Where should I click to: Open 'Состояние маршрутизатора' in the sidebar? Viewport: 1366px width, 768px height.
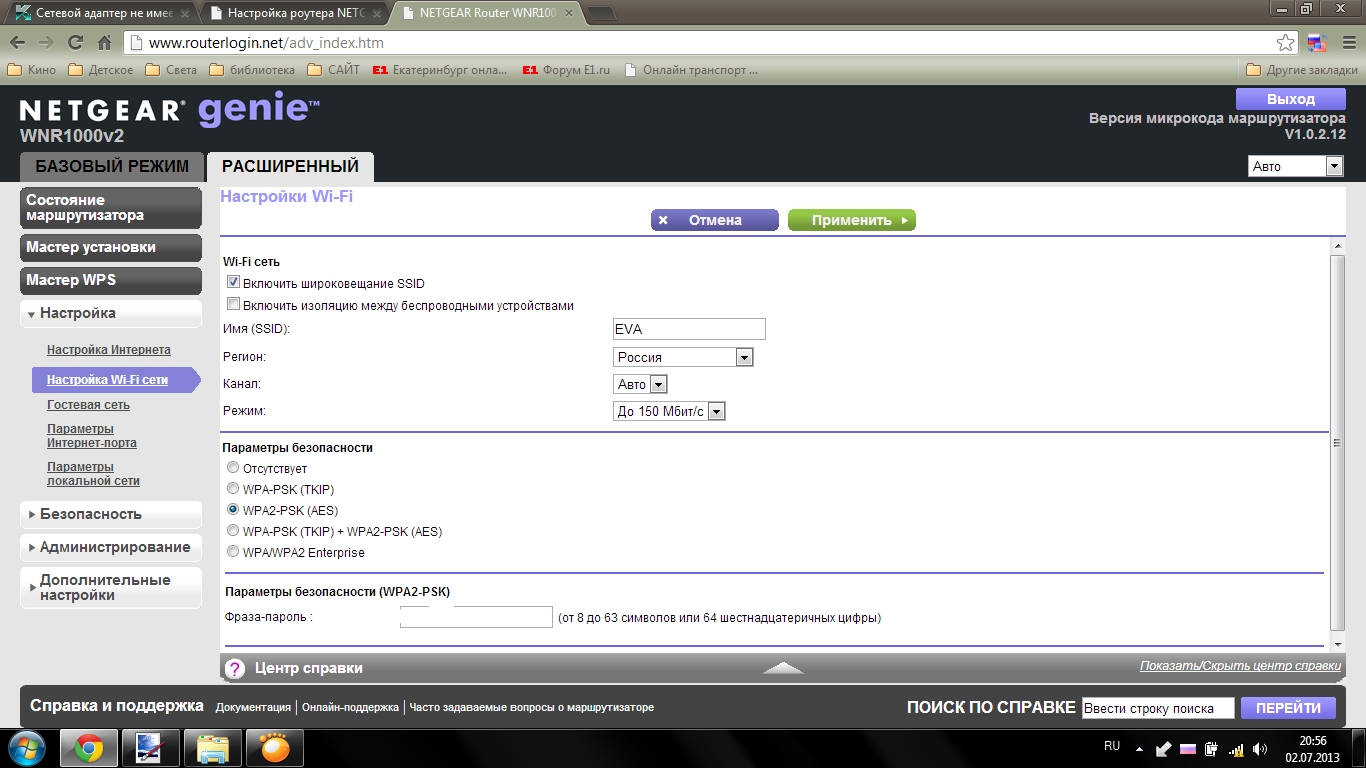110,207
